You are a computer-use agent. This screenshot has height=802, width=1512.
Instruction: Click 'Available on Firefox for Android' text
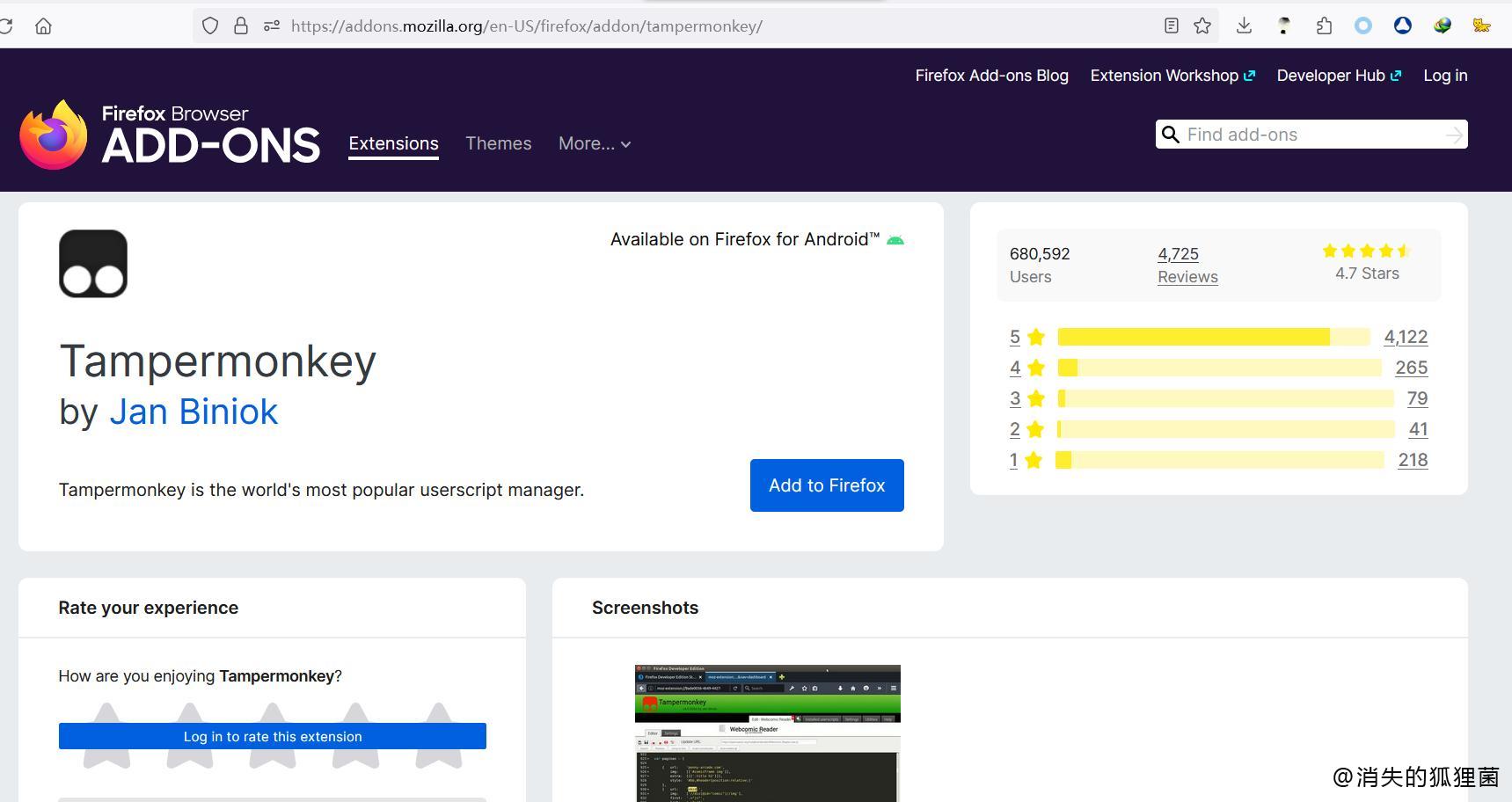point(745,239)
